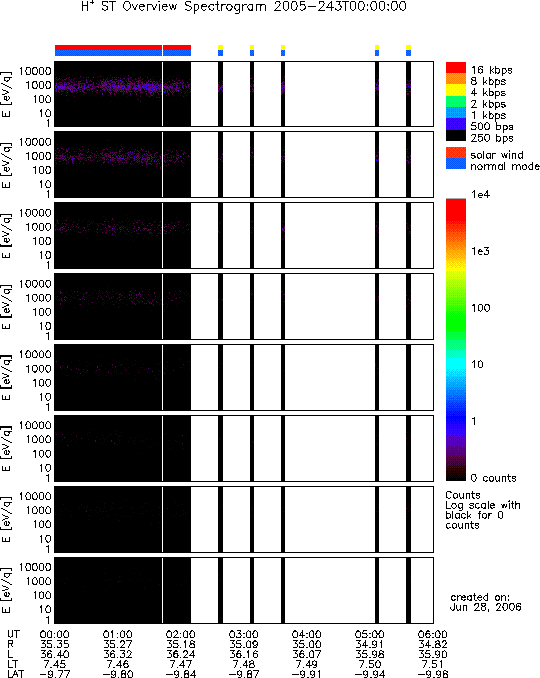Image resolution: width=540 pixels, height=678 pixels.
Task: Click the '16 kbps' legend label
Action: tap(492, 70)
